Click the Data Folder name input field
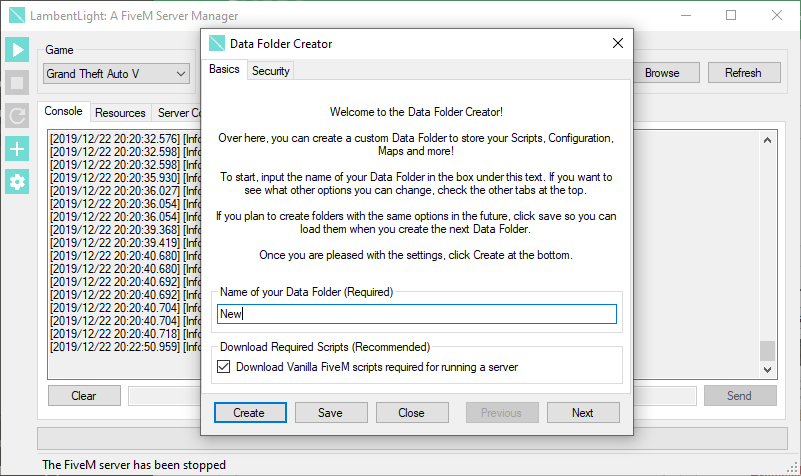 (x=416, y=314)
